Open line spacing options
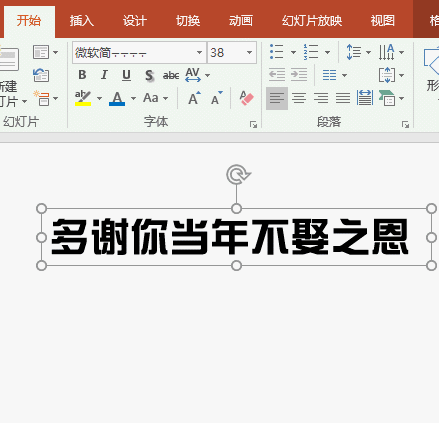 pyautogui.click(x=358, y=52)
